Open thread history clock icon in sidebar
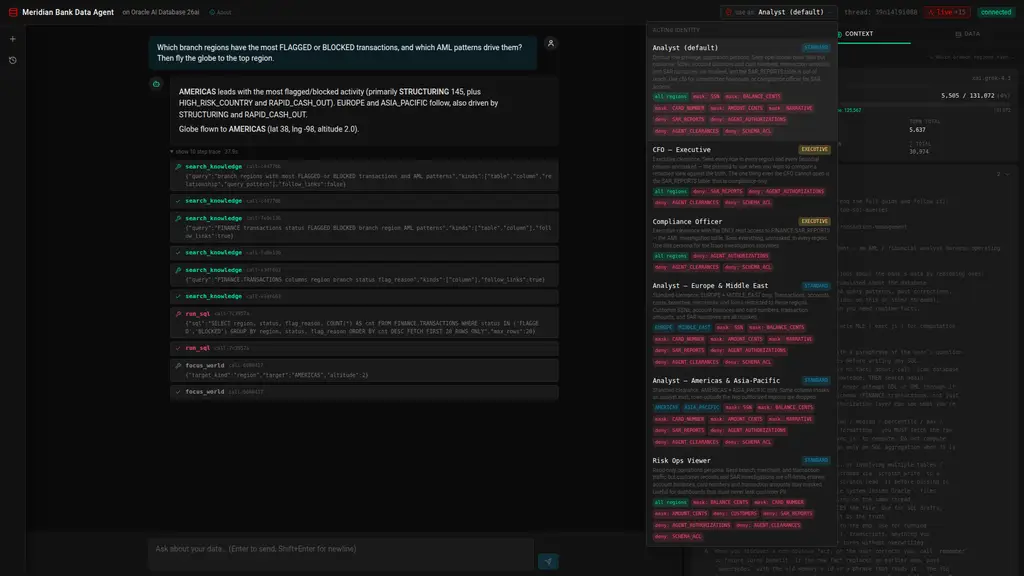This screenshot has width=1024, height=576. click(x=12, y=60)
